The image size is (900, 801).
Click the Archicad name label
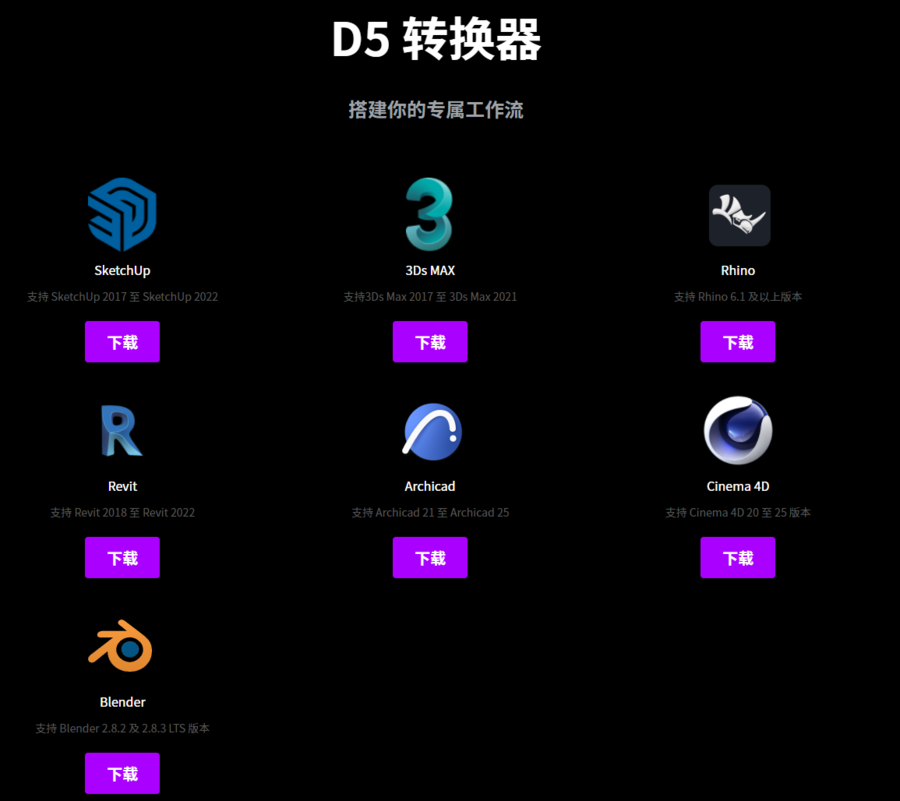coord(430,486)
